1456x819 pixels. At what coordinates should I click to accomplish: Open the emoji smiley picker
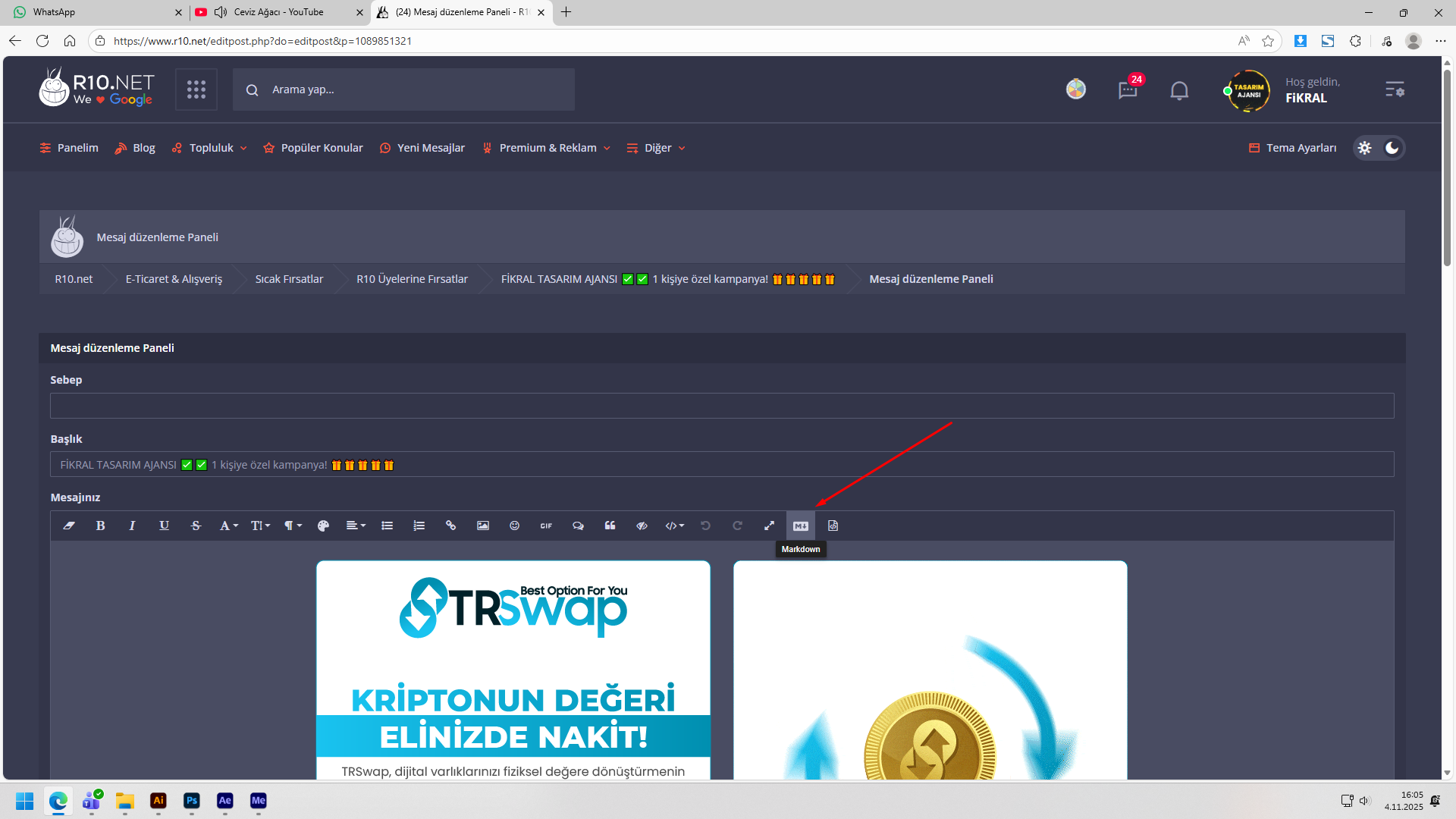[x=515, y=526]
